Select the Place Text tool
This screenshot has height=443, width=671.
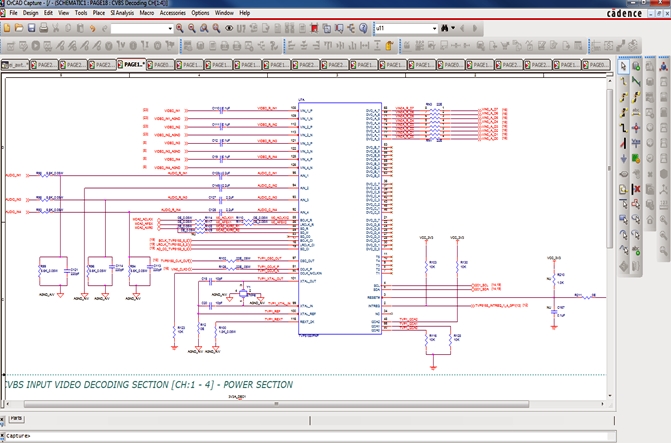click(636, 250)
